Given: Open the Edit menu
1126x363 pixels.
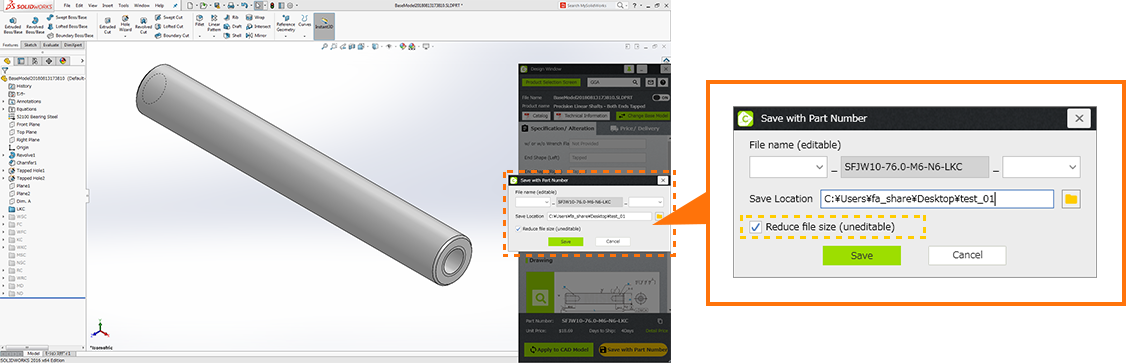Looking at the screenshot, I should point(79,5).
